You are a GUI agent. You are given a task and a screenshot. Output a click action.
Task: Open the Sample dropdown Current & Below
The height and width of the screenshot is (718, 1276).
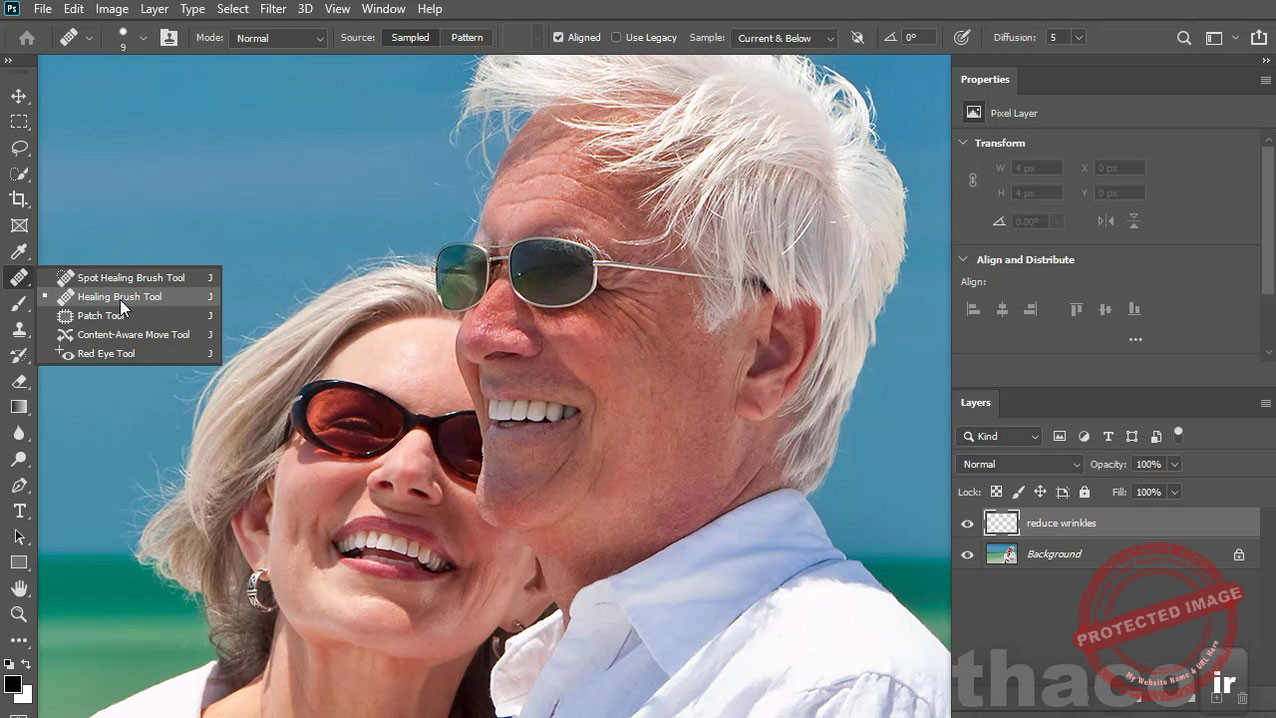click(x=785, y=38)
